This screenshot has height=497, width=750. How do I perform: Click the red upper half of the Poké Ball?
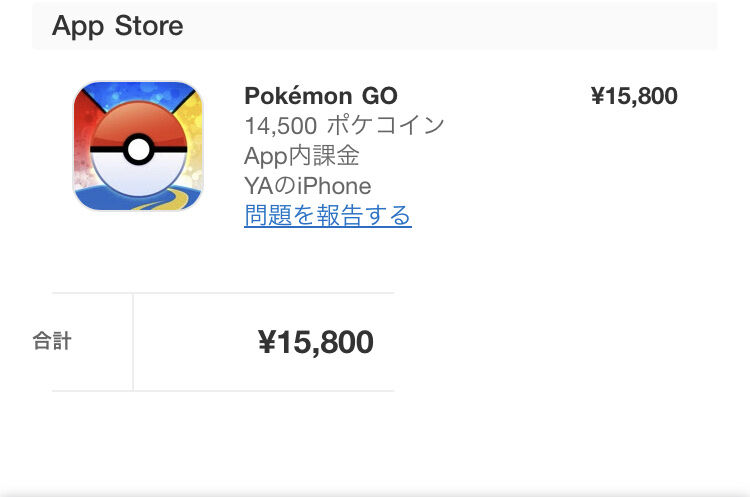(139, 120)
